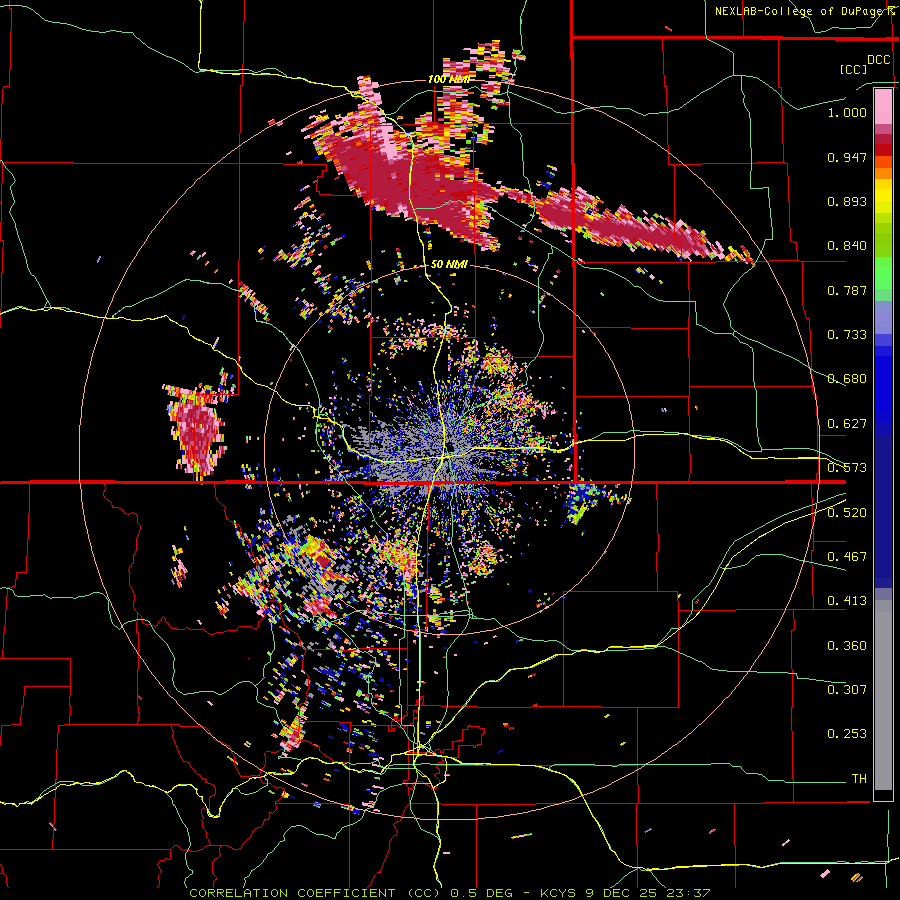The image size is (900, 900).
Task: Click the TH threshold label
Action: coord(859,779)
